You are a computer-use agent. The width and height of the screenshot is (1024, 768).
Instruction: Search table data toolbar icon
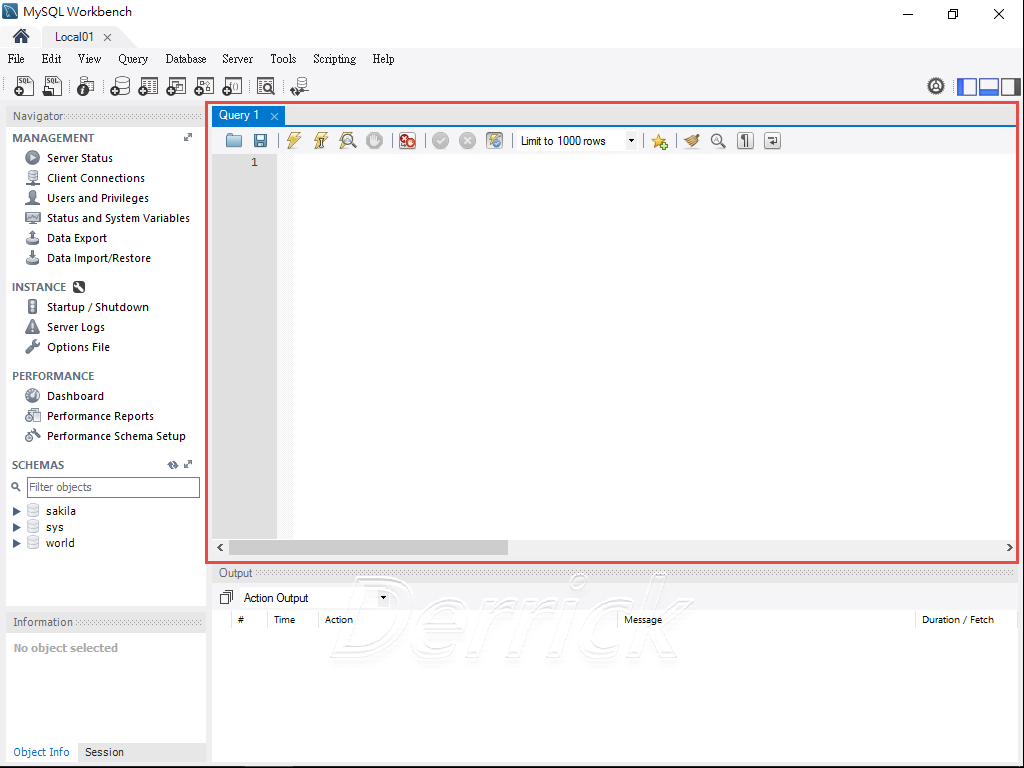click(x=266, y=86)
